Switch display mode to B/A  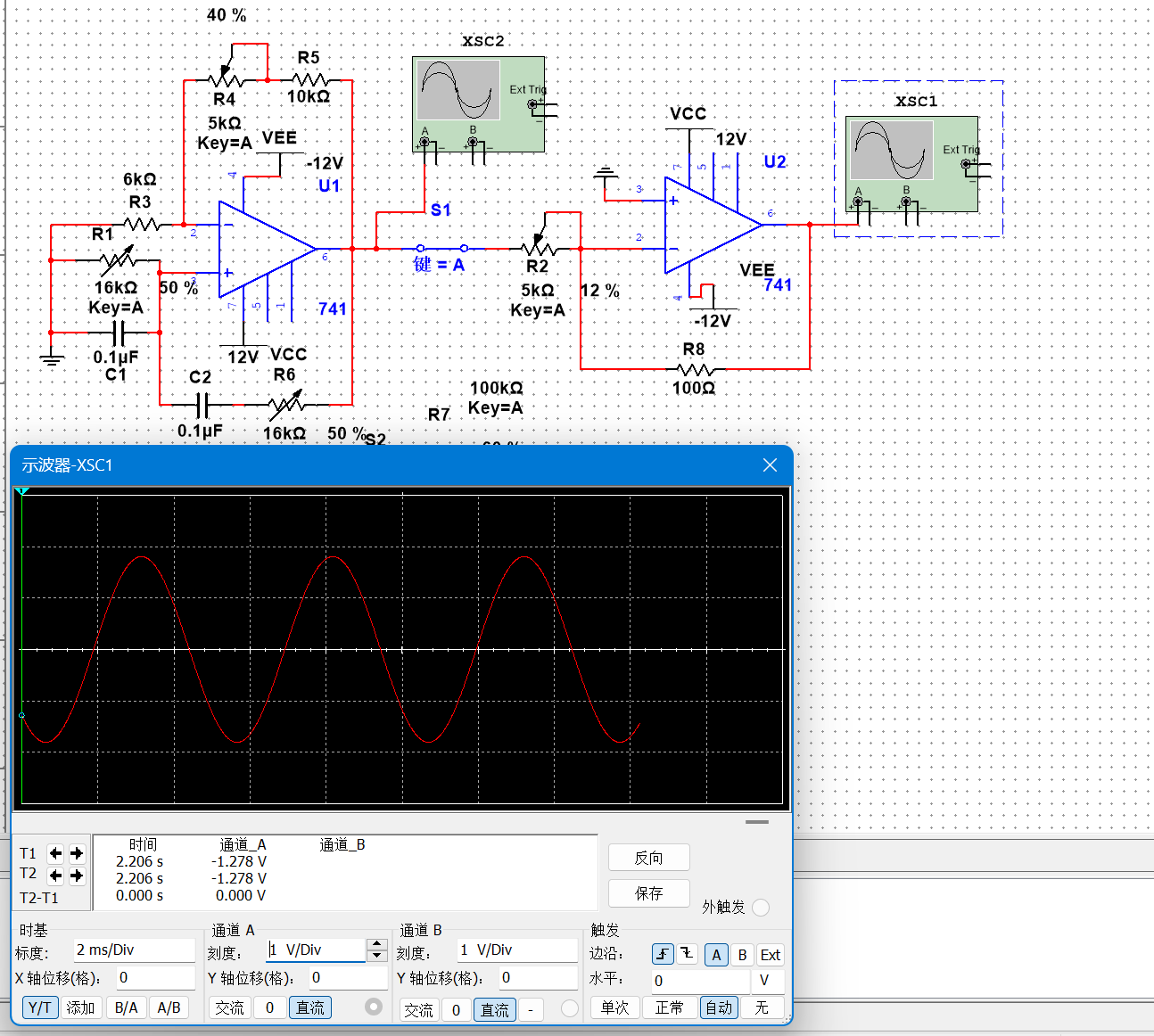pos(127,1007)
